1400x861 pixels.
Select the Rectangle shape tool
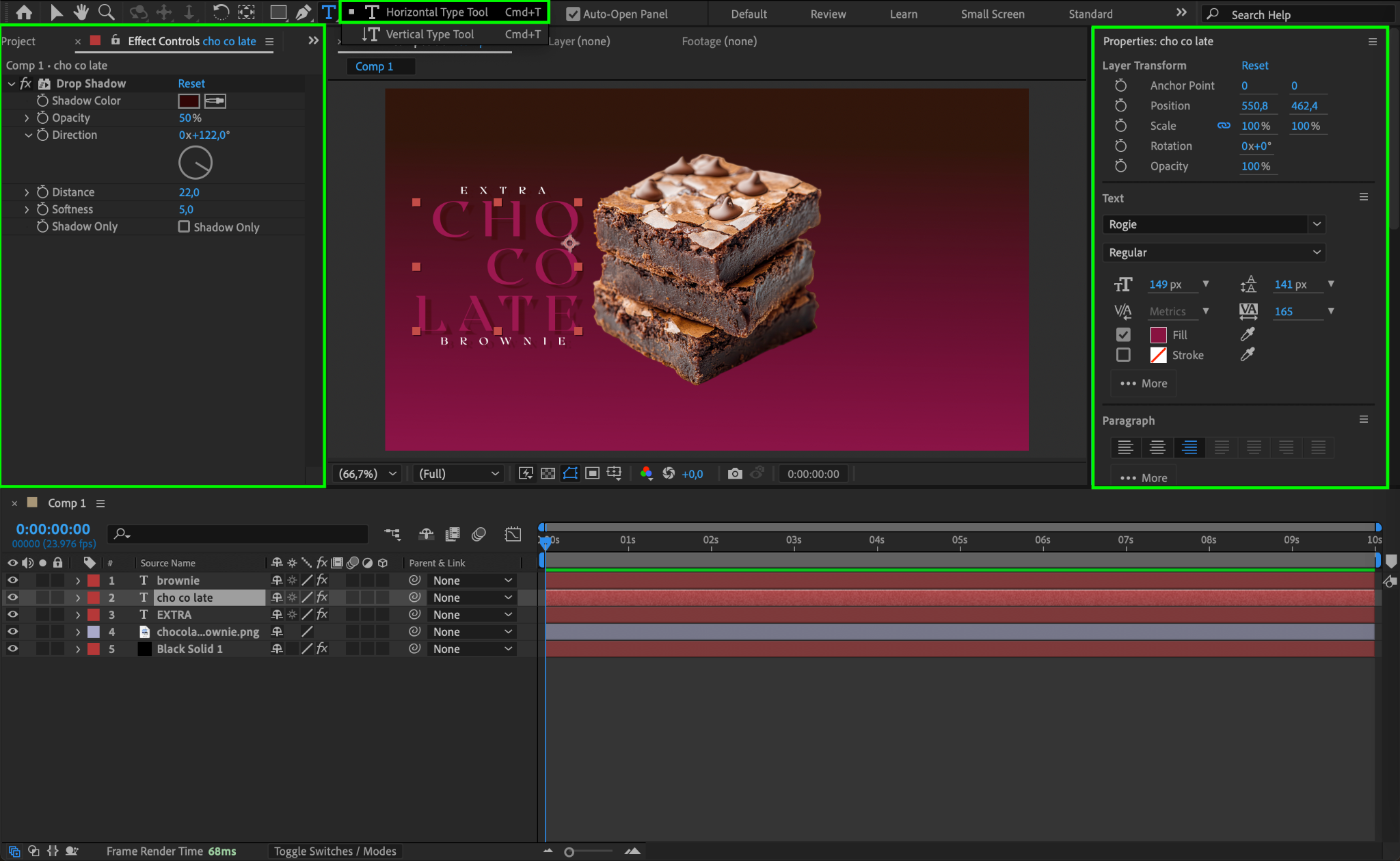pos(278,12)
